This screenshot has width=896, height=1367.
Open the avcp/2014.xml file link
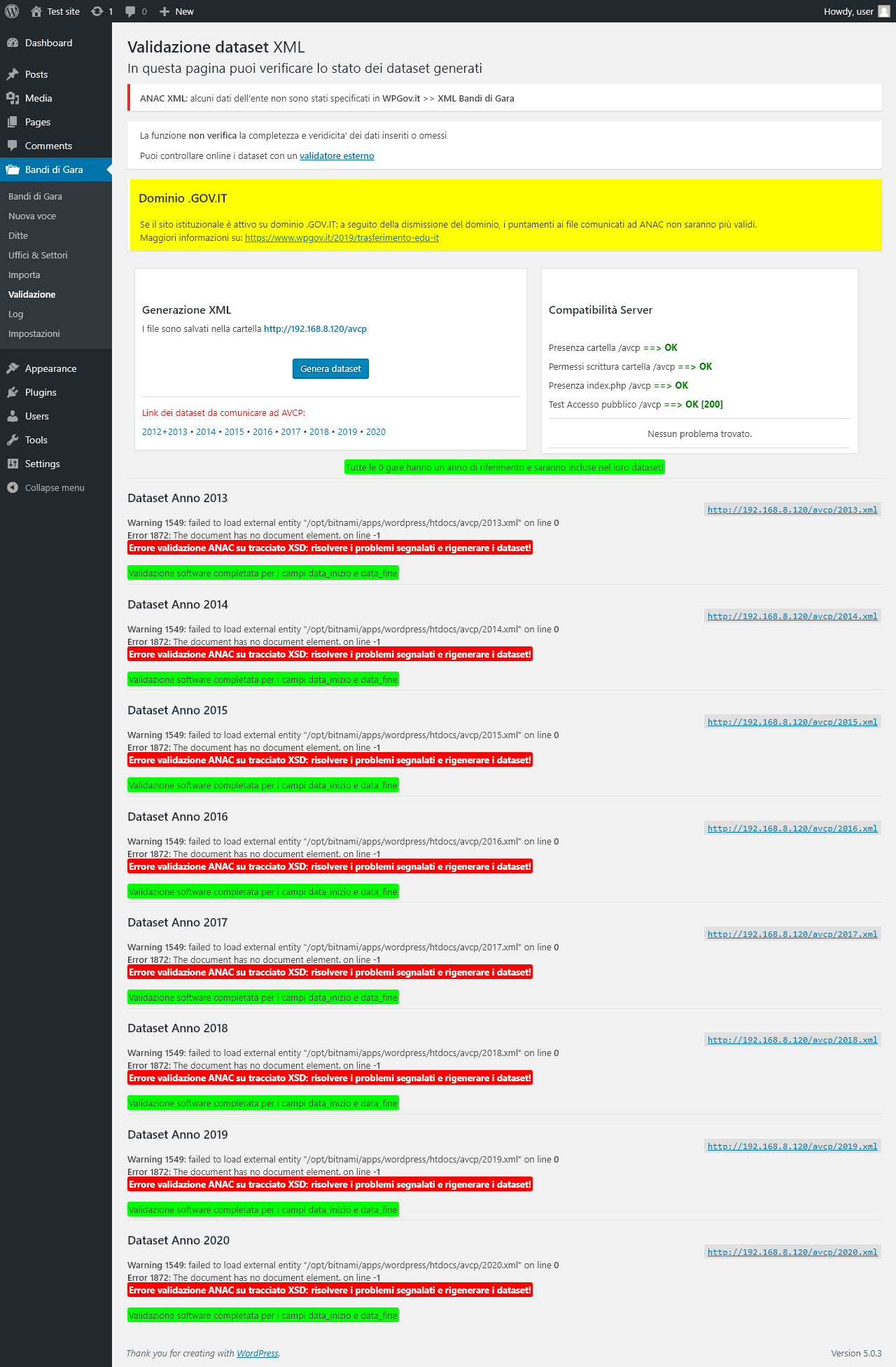click(x=792, y=616)
